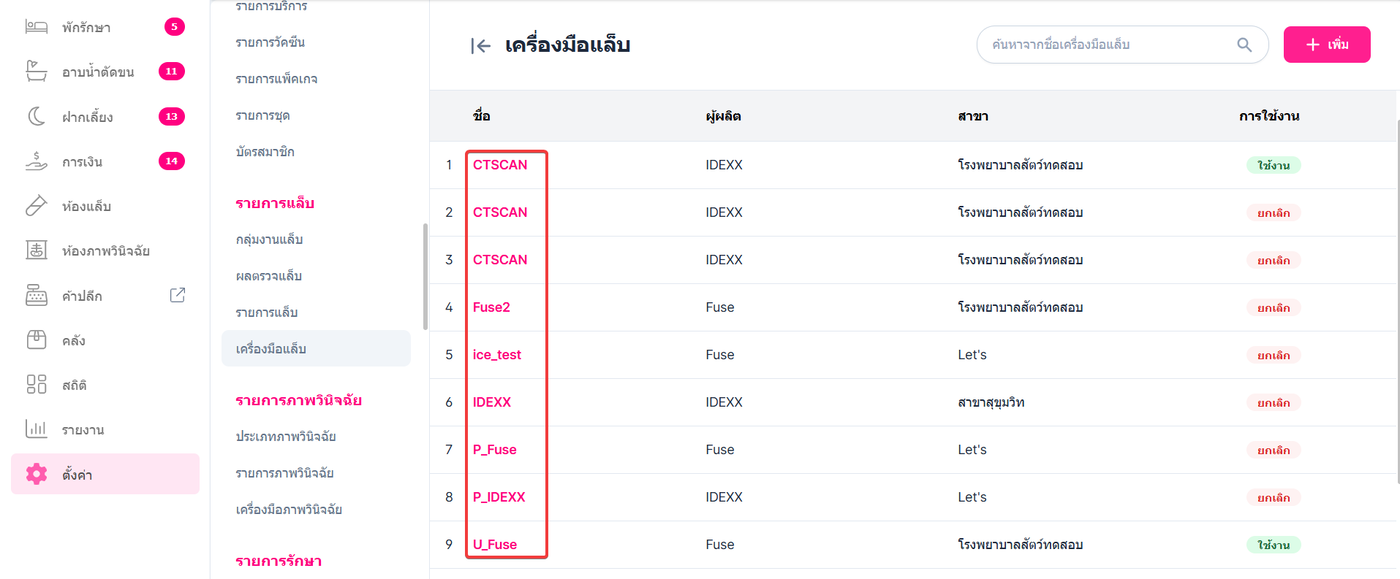Click the lab equipment name search field
The width and height of the screenshot is (1400, 579).
[1108, 45]
